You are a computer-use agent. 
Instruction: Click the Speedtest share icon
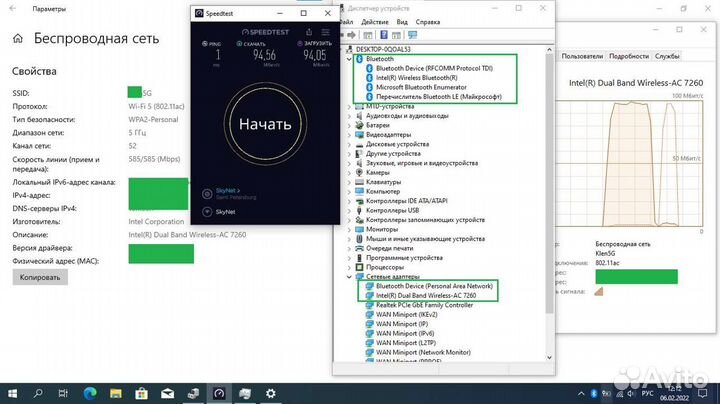[309, 32]
